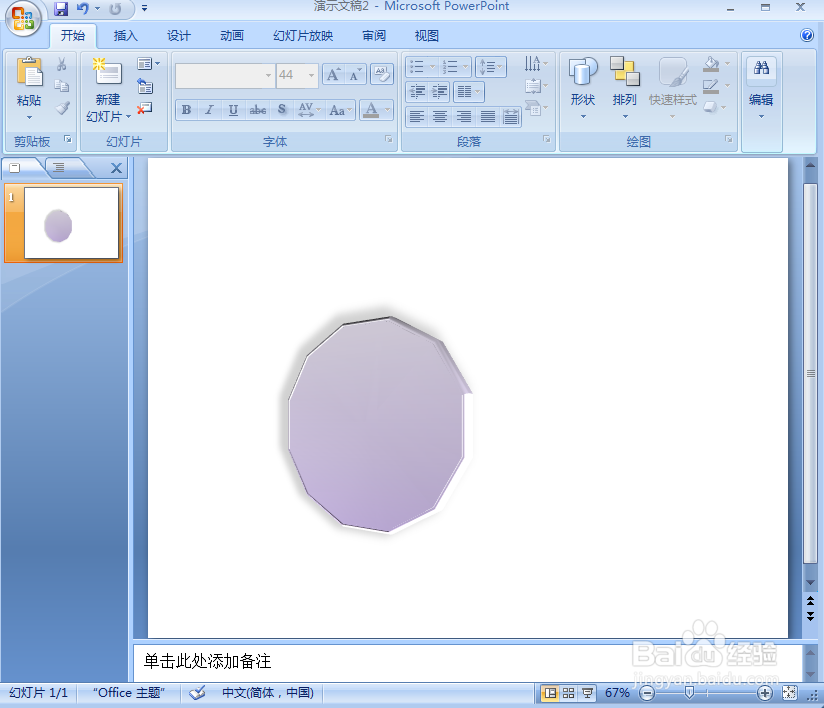Cut selection with scissors icon
The image size is (824, 708).
(62, 64)
